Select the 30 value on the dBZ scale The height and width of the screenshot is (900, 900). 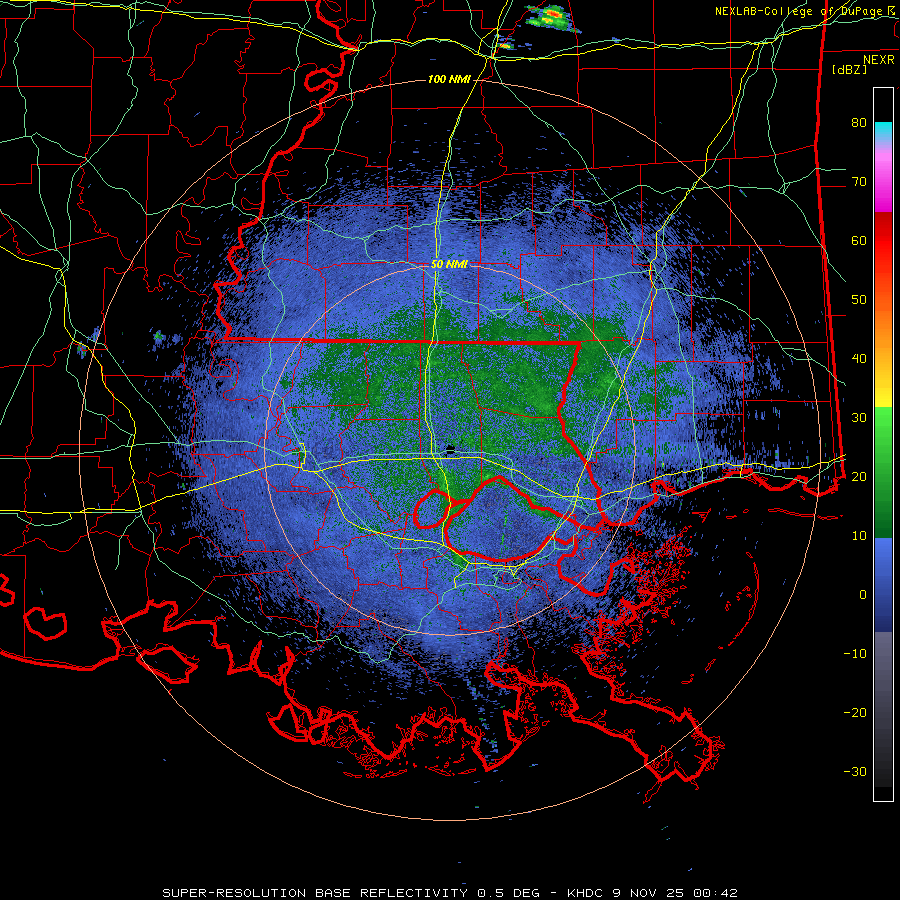tap(859, 418)
